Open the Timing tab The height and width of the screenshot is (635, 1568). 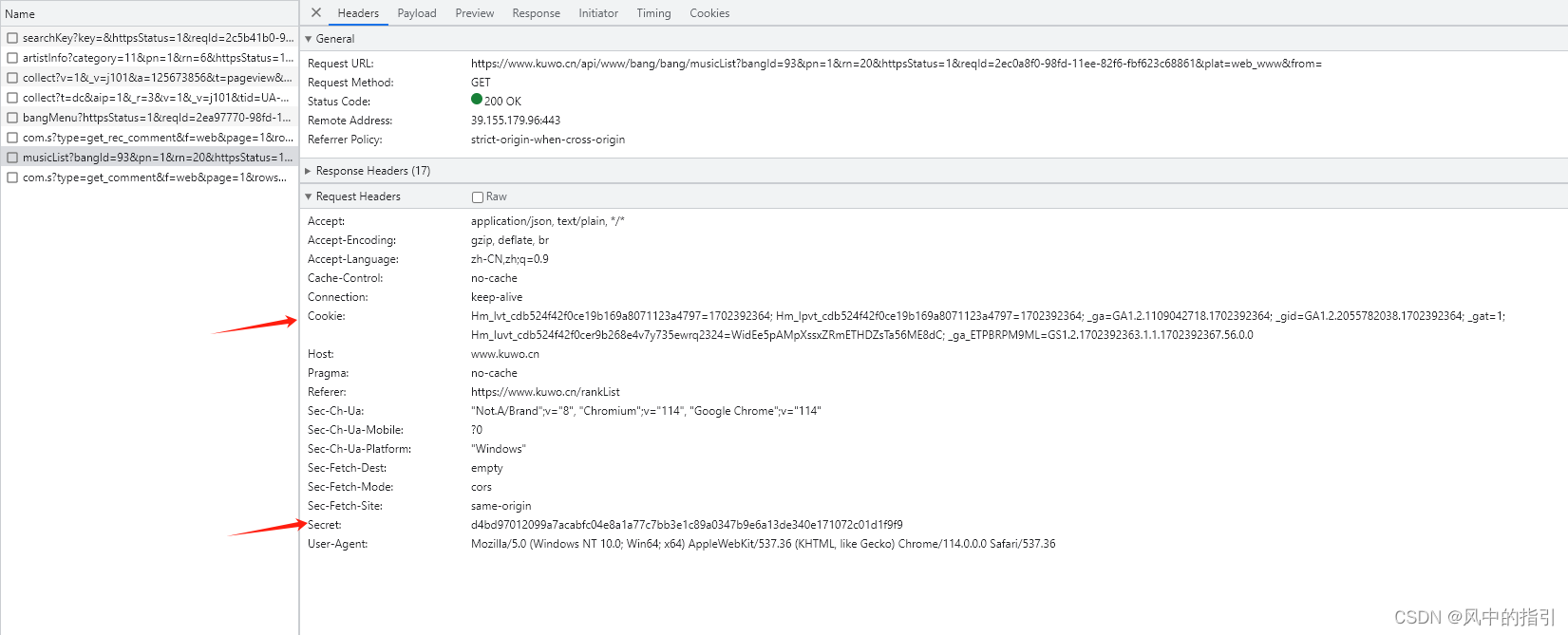pyautogui.click(x=653, y=13)
